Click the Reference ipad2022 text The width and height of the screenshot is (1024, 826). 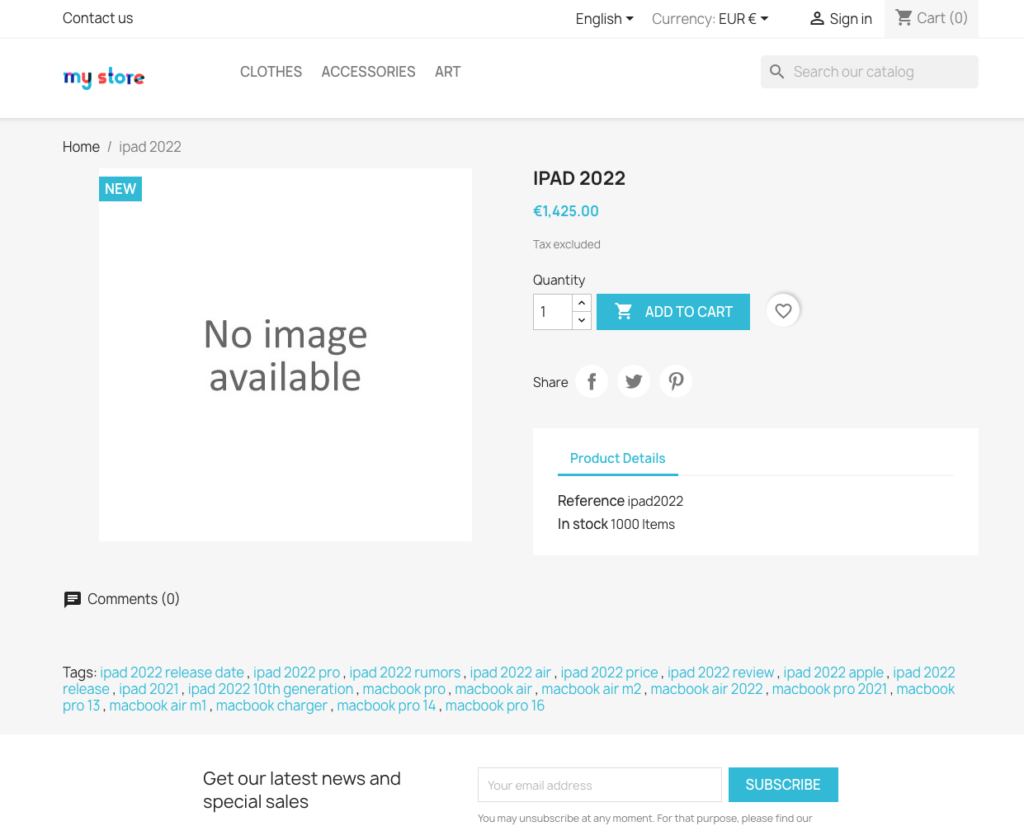(x=620, y=501)
